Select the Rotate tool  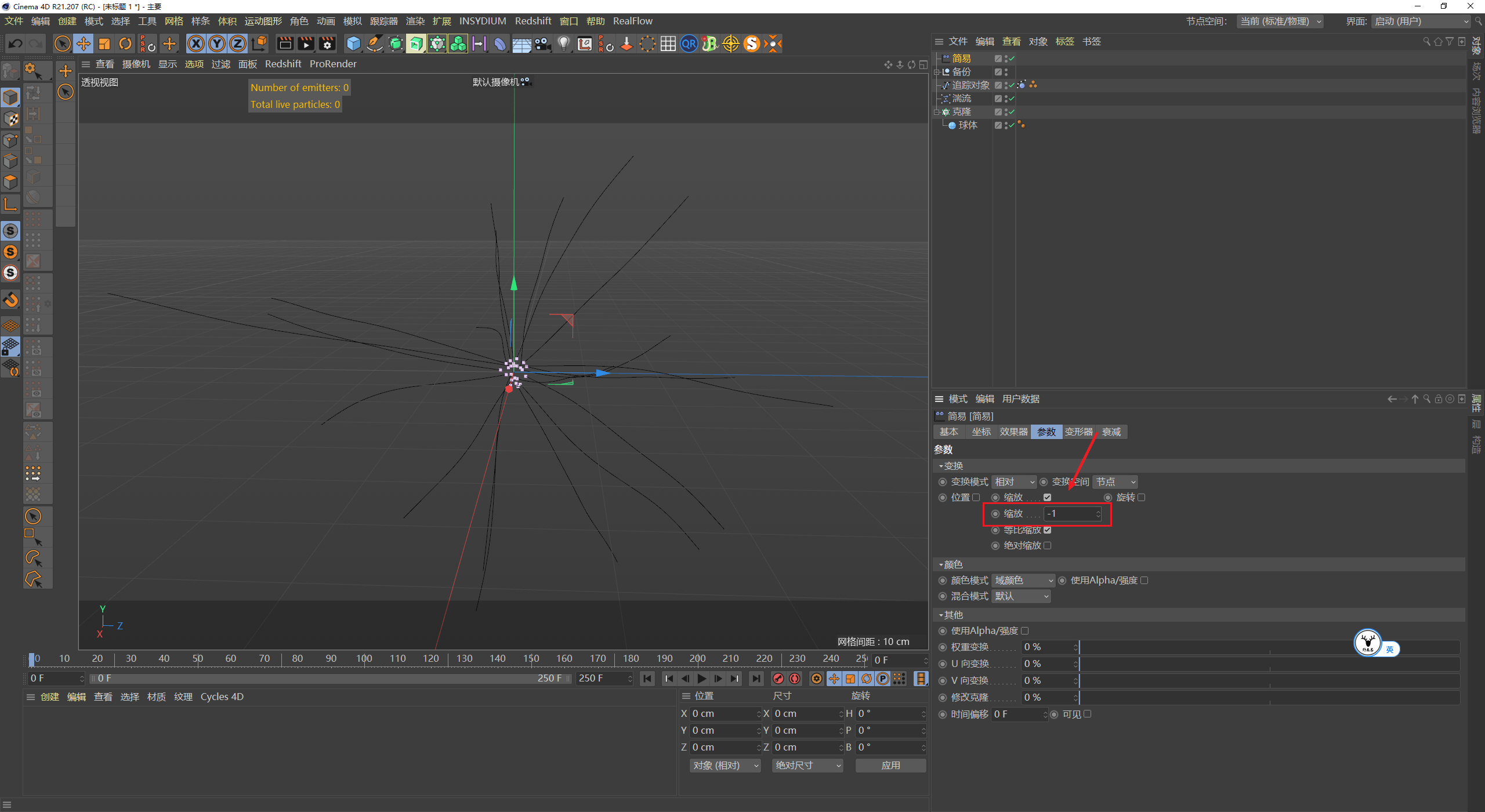pos(125,43)
